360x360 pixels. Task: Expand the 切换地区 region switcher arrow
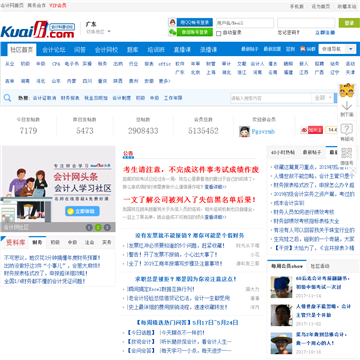(x=109, y=32)
